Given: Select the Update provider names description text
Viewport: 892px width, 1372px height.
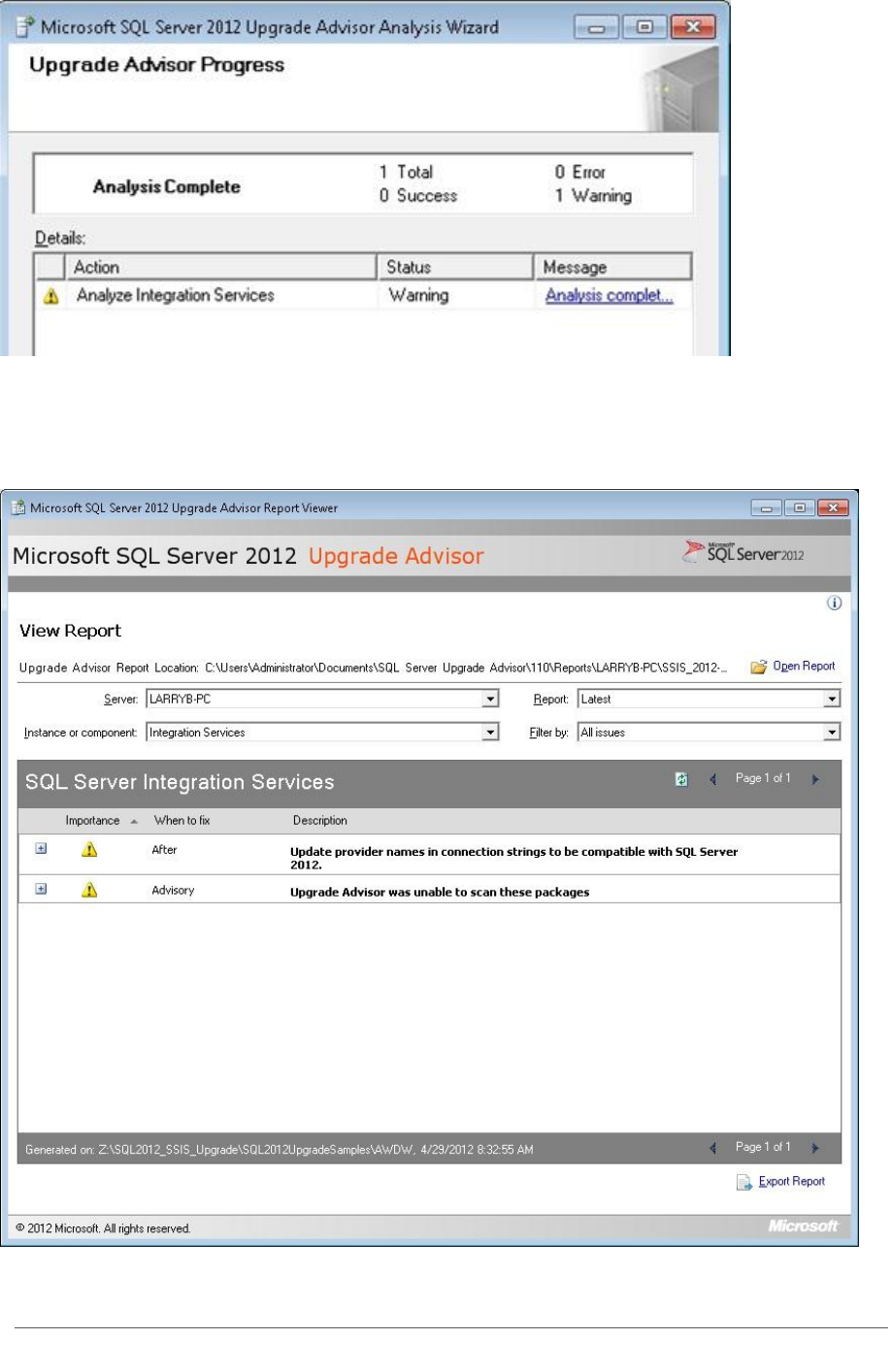Looking at the screenshot, I should (x=514, y=858).
